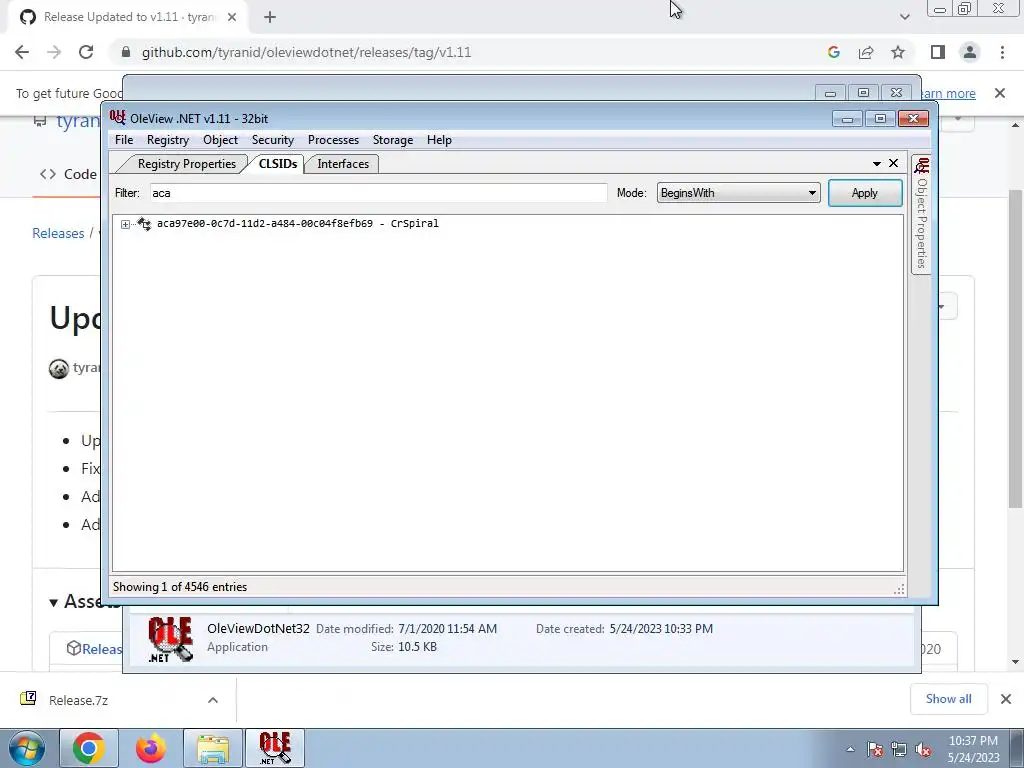The height and width of the screenshot is (768, 1024).
Task: Show hidden system tray icons
Action: (x=850, y=750)
